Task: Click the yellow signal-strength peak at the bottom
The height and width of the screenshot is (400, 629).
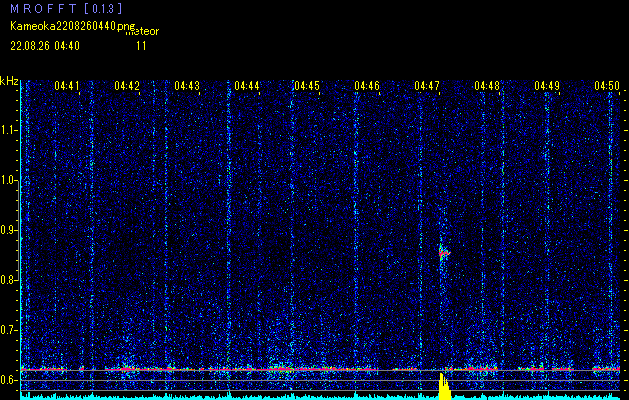Action: pyautogui.click(x=444, y=387)
